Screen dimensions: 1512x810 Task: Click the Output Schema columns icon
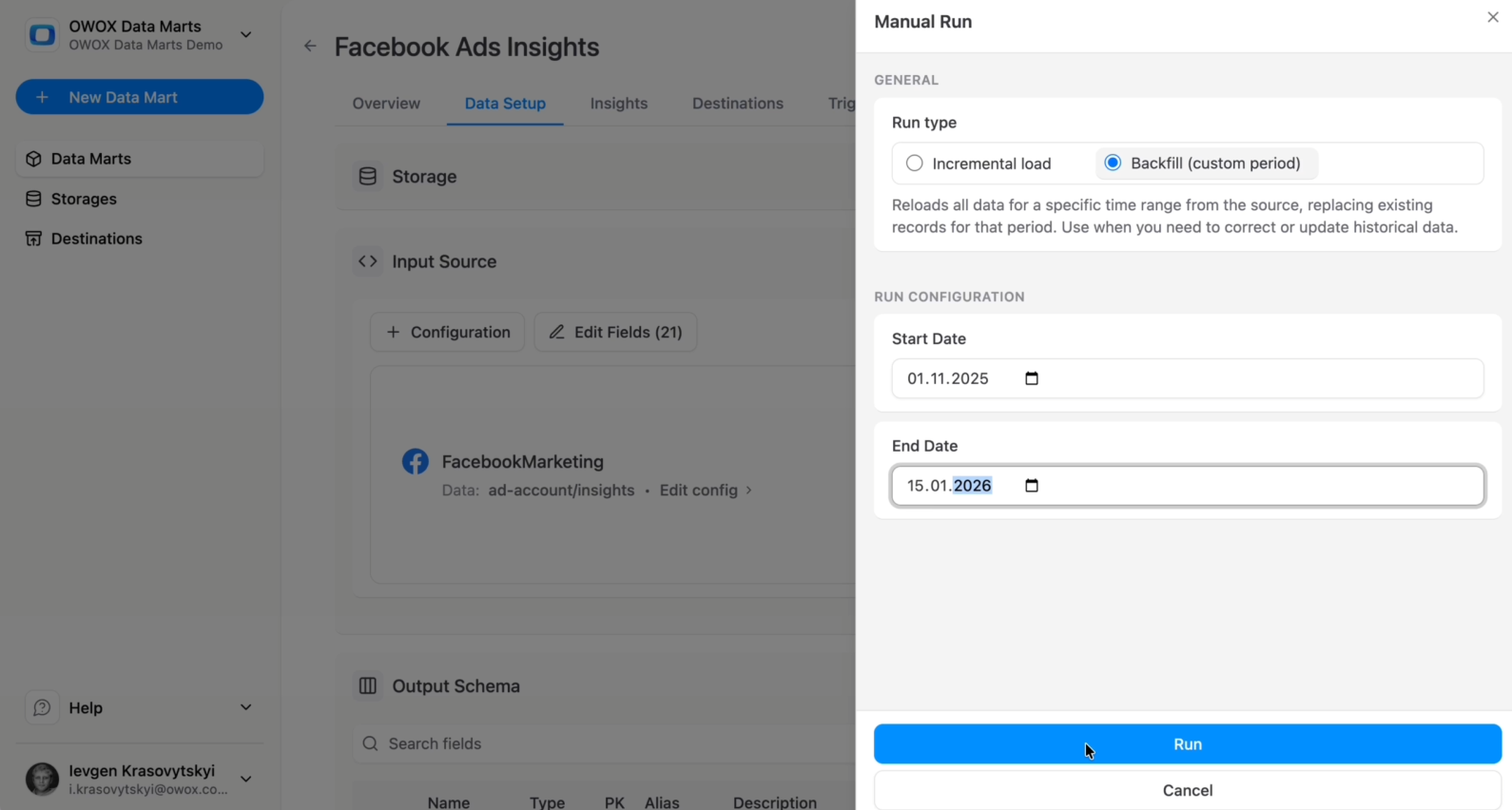pyautogui.click(x=368, y=685)
